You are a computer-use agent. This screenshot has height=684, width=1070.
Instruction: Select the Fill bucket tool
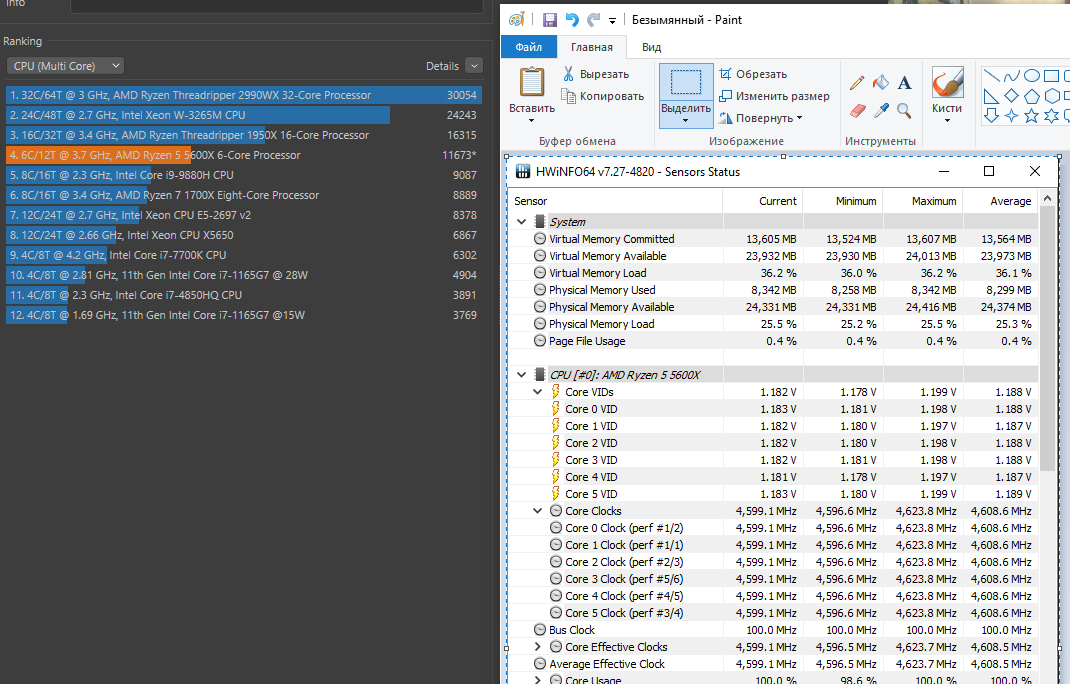coord(881,83)
